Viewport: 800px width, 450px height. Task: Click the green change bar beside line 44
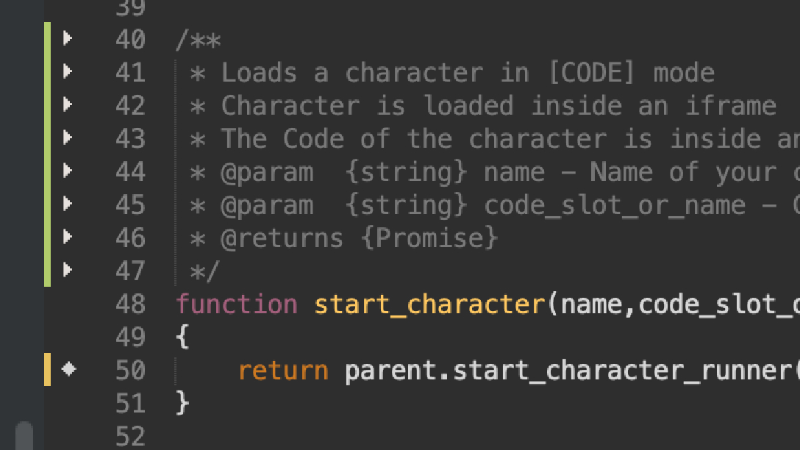47,171
